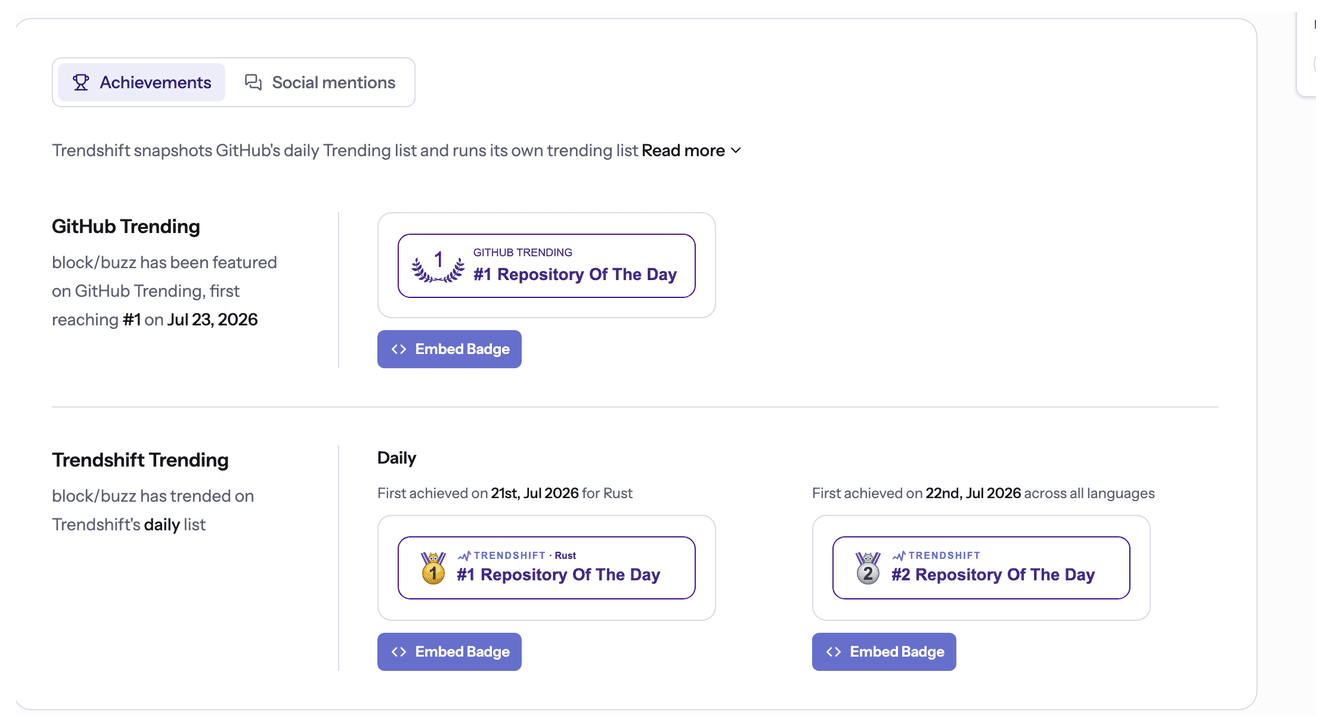Image resolution: width=1332 pixels, height=727 pixels.
Task: Click Embed Badge under GitHub Trending badge
Action: tap(449, 349)
